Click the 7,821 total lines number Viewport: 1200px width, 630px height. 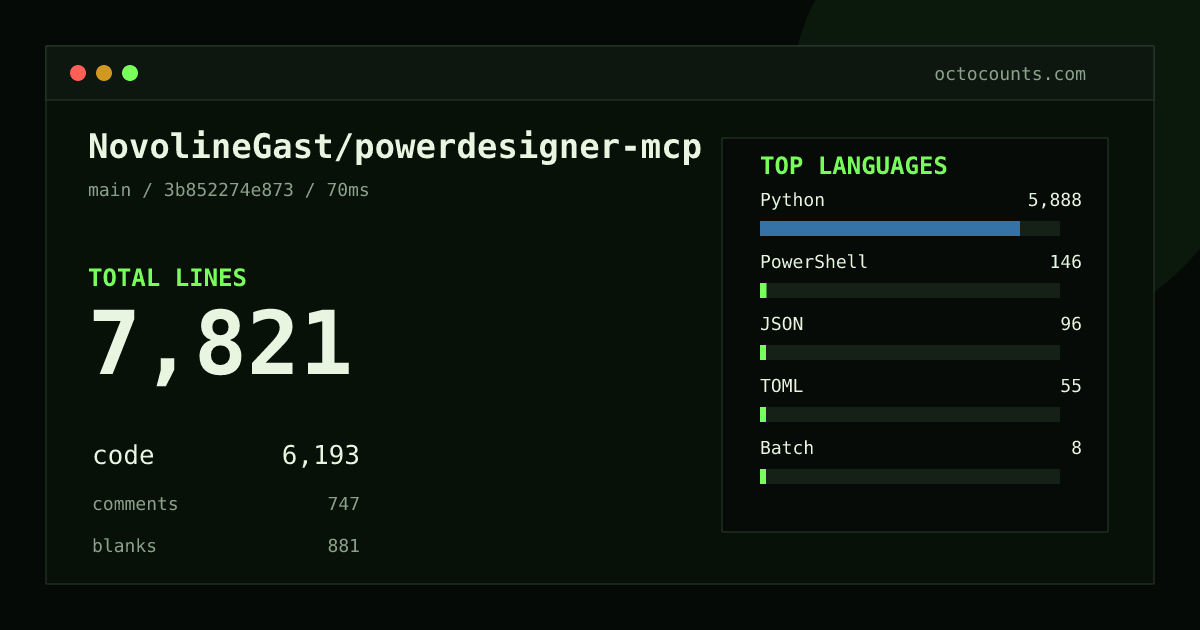tap(220, 345)
